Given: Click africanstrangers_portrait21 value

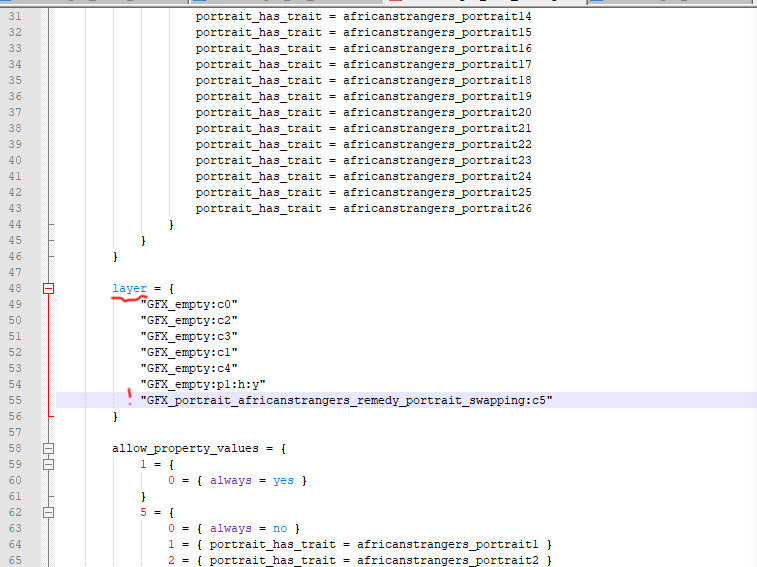Looking at the screenshot, I should tap(437, 128).
